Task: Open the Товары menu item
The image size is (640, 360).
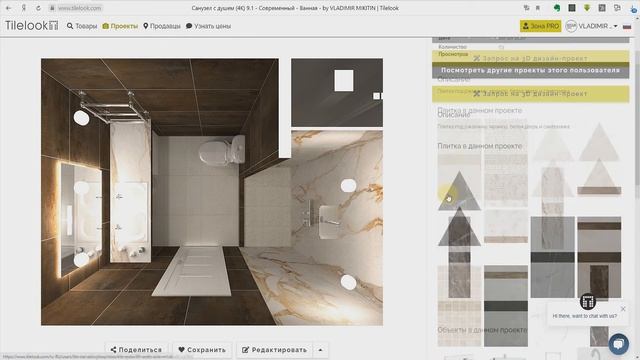Action: (86, 26)
